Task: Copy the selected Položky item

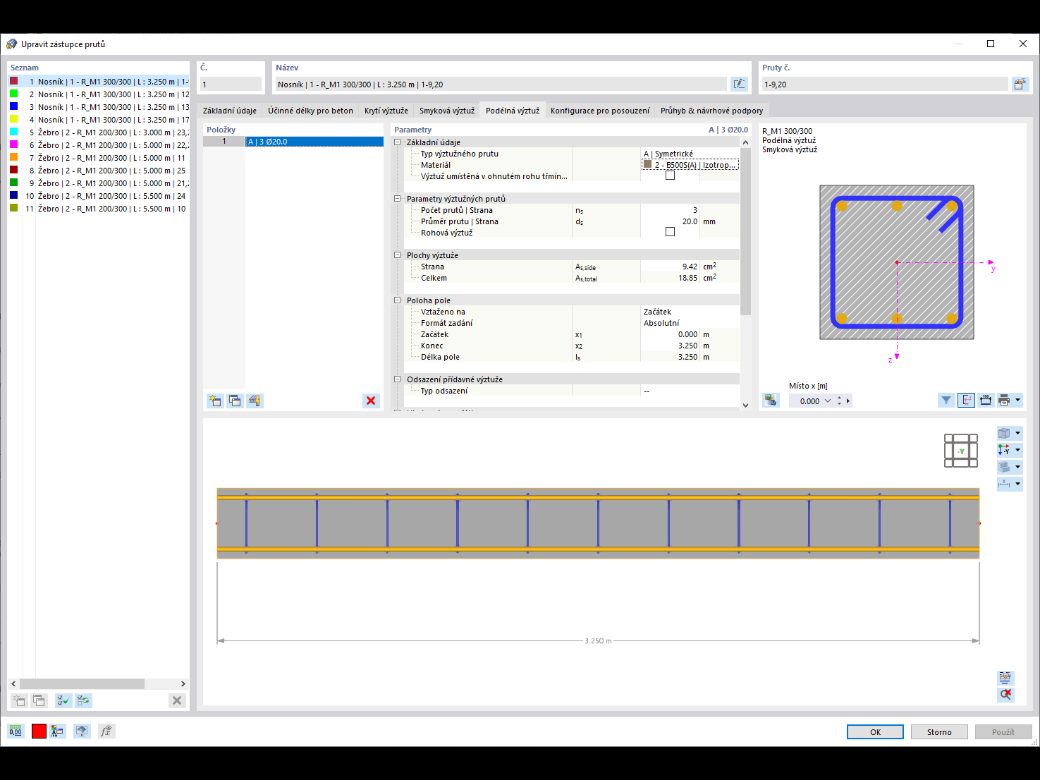Action: [235, 401]
